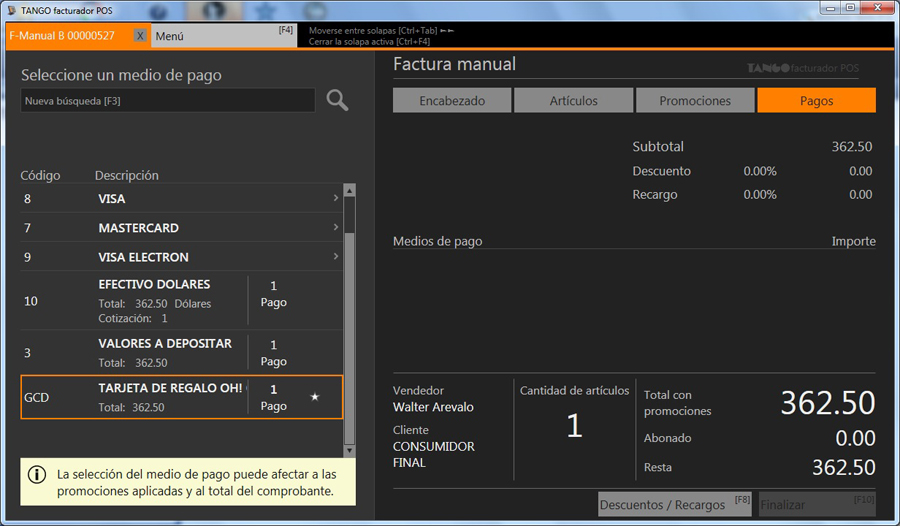Viewport: 900px width, 526px height.
Task: Select VISA payment method
Action: [x=181, y=198]
